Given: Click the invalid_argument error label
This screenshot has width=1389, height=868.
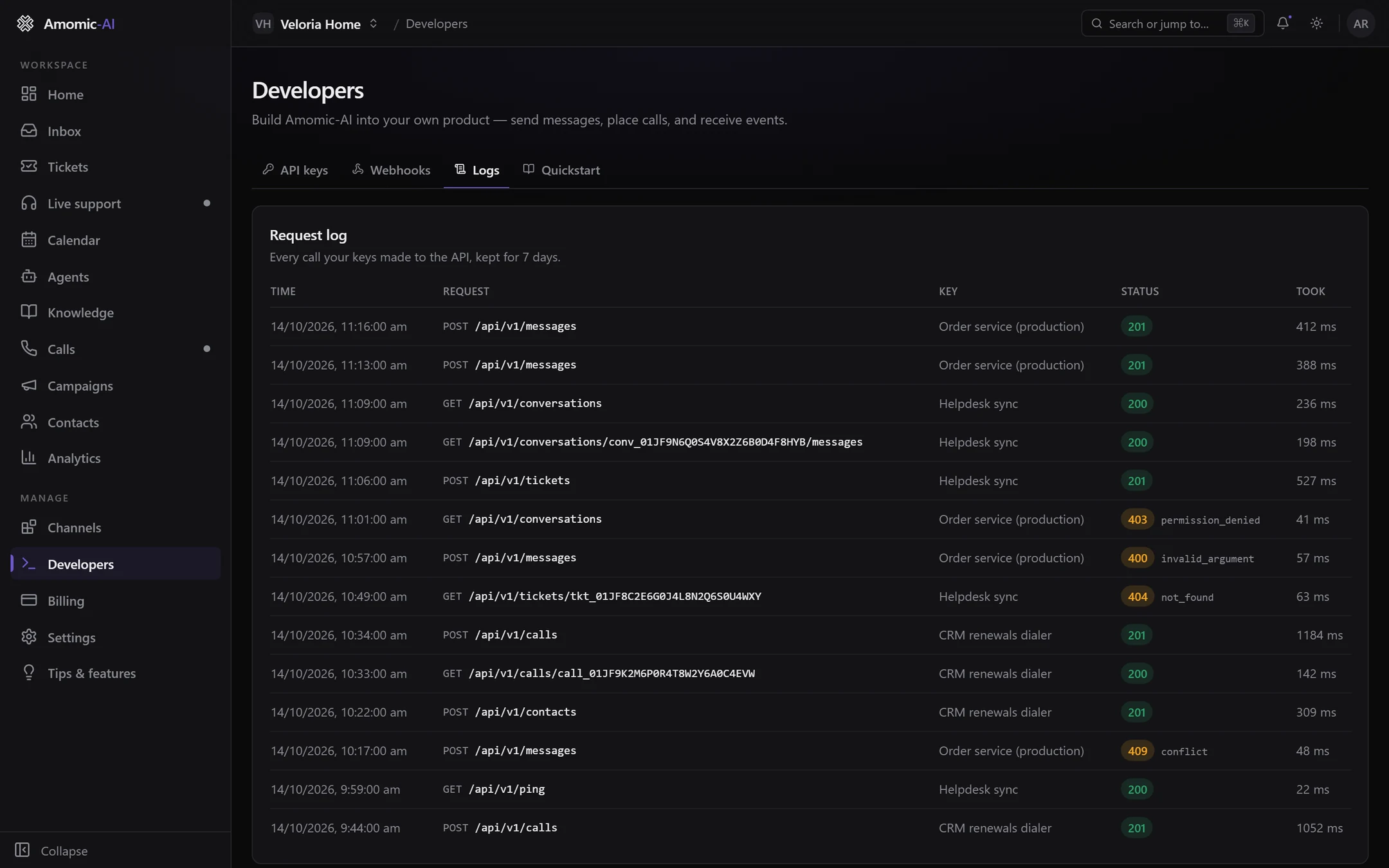Looking at the screenshot, I should click(1207, 559).
